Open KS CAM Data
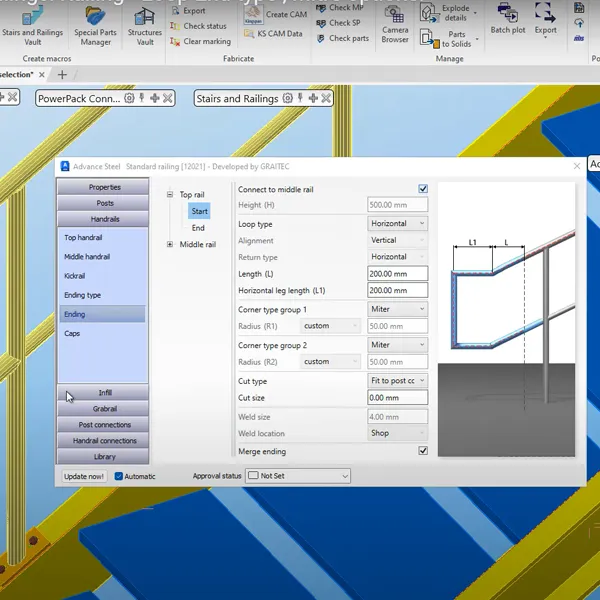This screenshot has height=600, width=600. pyautogui.click(x=273, y=34)
